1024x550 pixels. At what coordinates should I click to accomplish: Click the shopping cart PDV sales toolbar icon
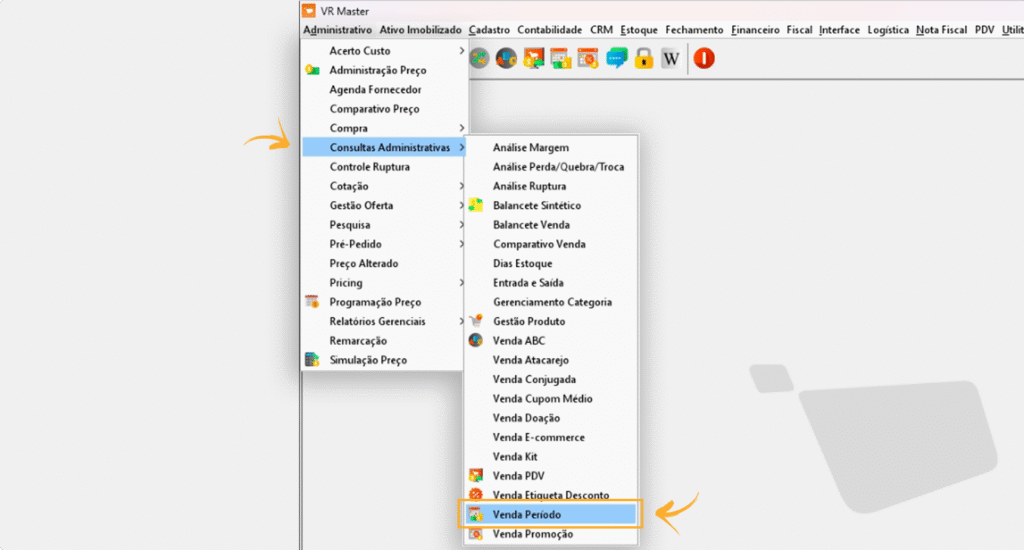click(x=534, y=59)
